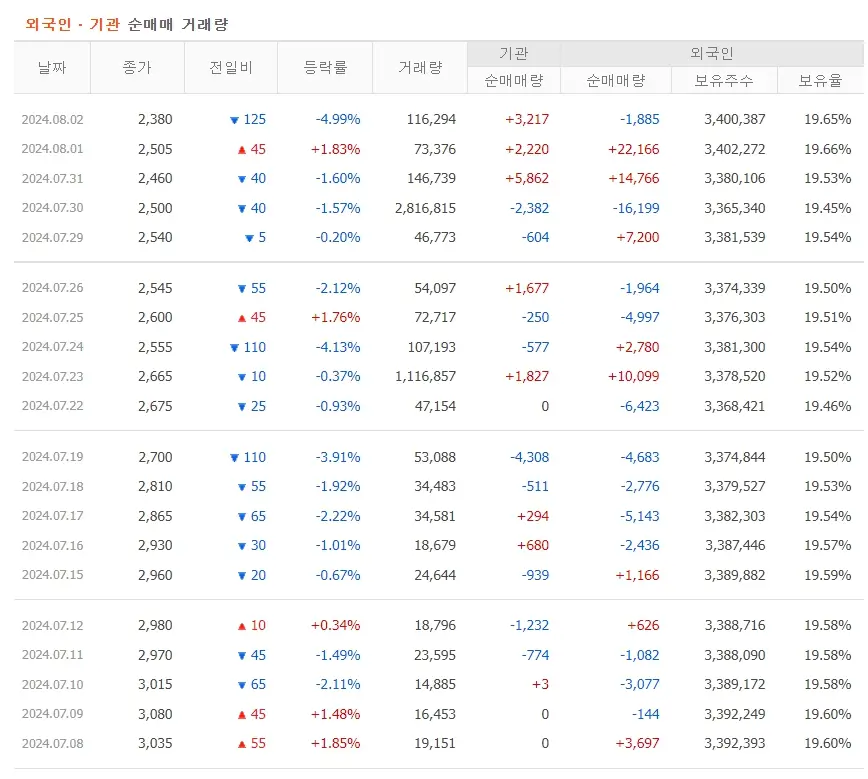Click the 거래량 column header
This screenshot has width=868, height=779.
coord(420,67)
